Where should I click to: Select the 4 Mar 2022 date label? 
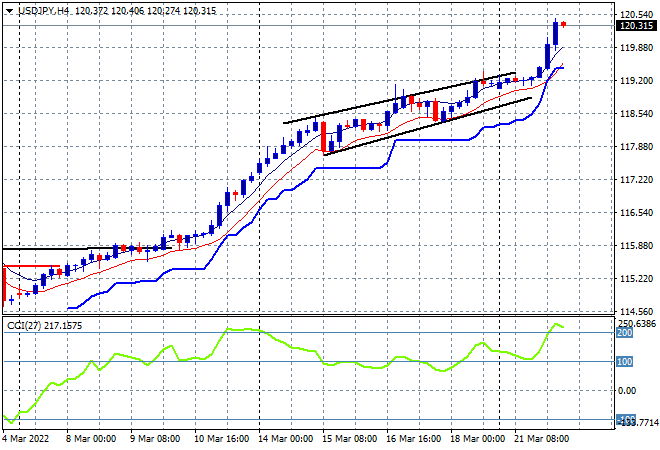[x=26, y=439]
